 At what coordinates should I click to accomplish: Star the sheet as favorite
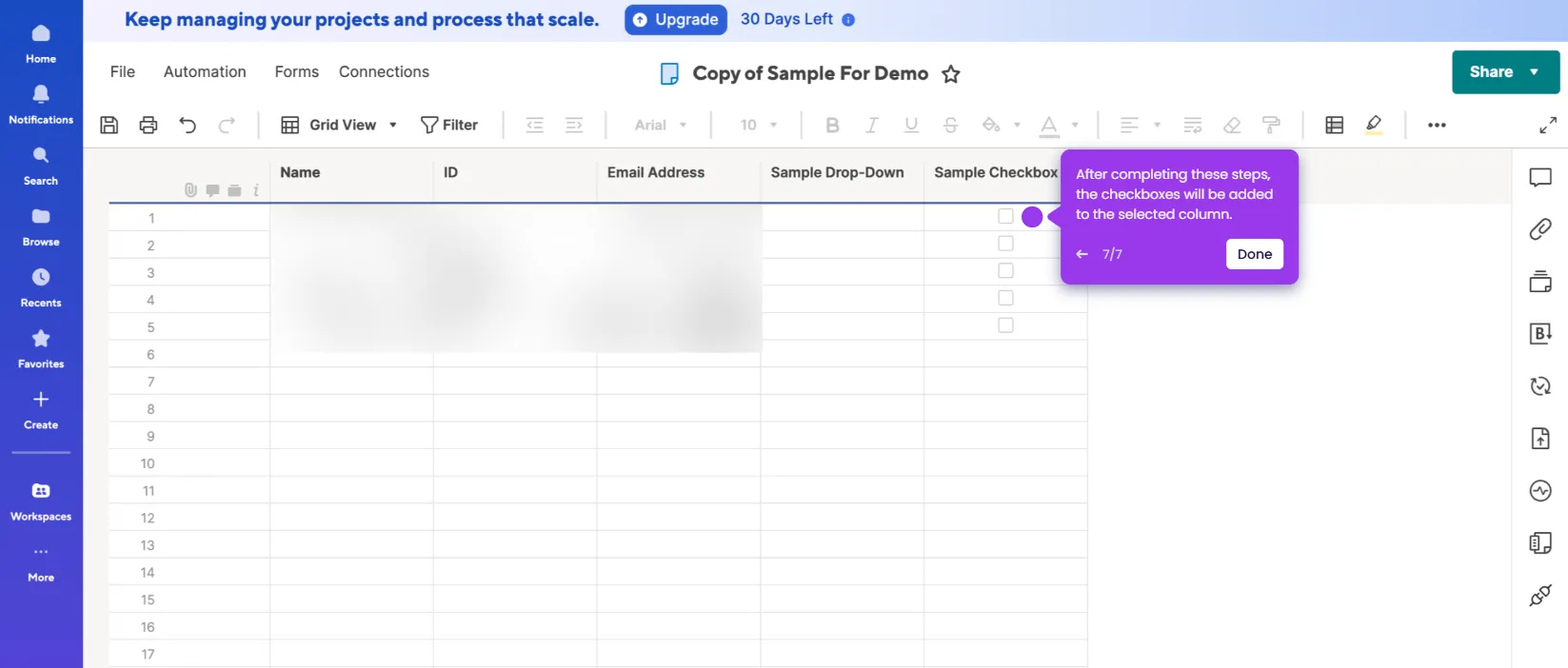tap(951, 74)
